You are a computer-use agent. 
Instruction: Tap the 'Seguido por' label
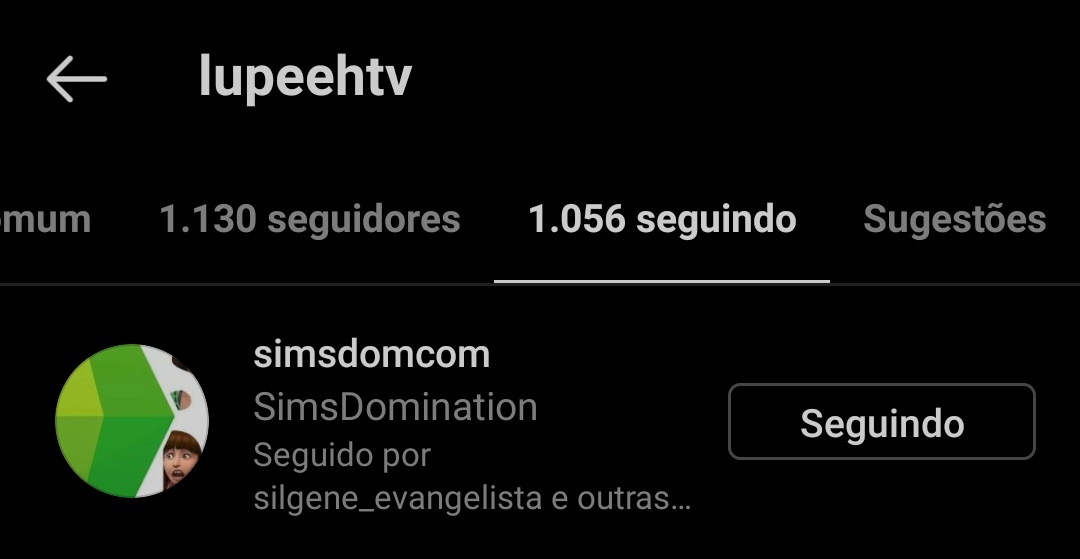click(342, 455)
